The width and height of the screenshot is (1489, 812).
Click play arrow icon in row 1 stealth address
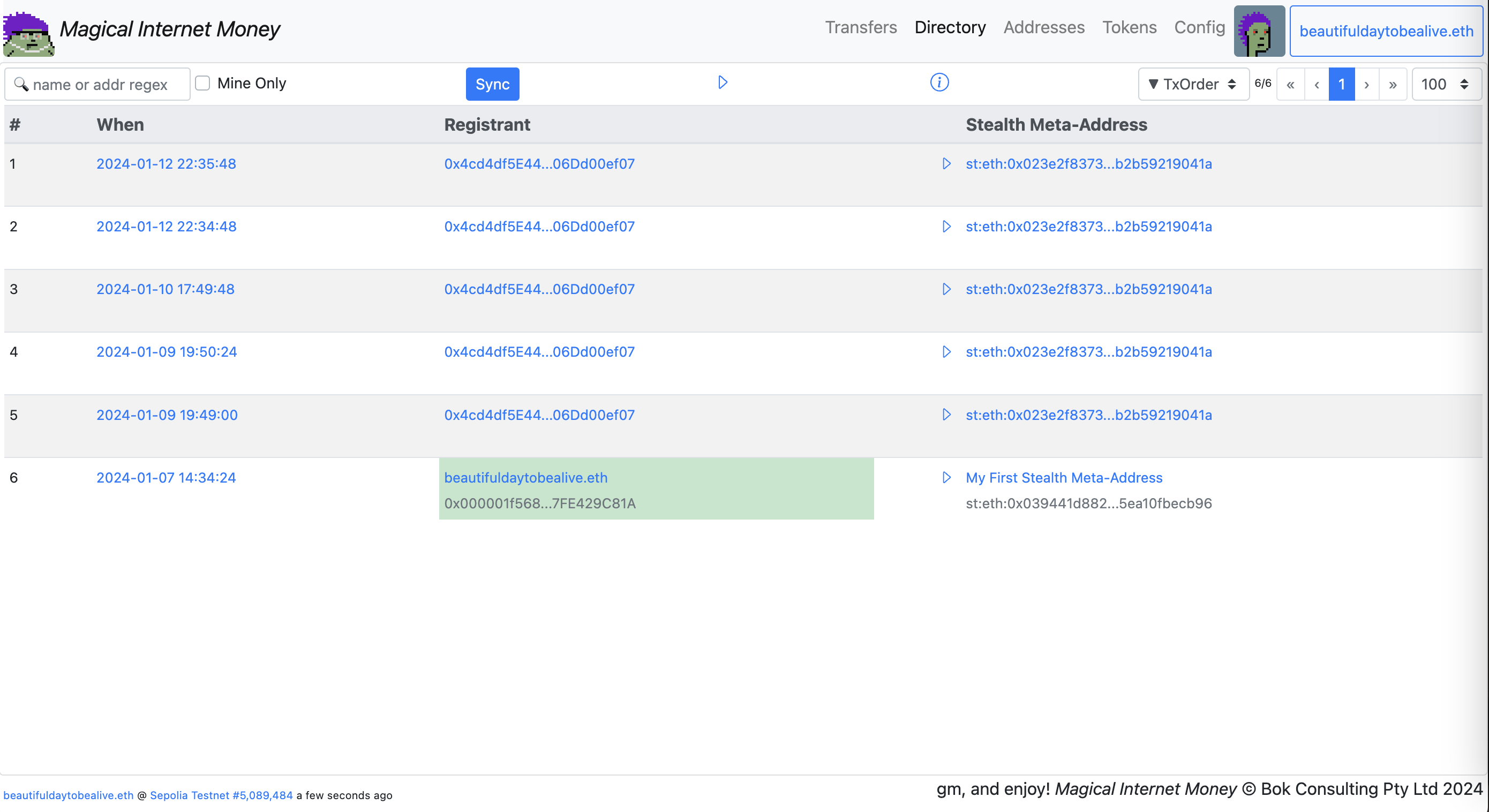tap(946, 163)
